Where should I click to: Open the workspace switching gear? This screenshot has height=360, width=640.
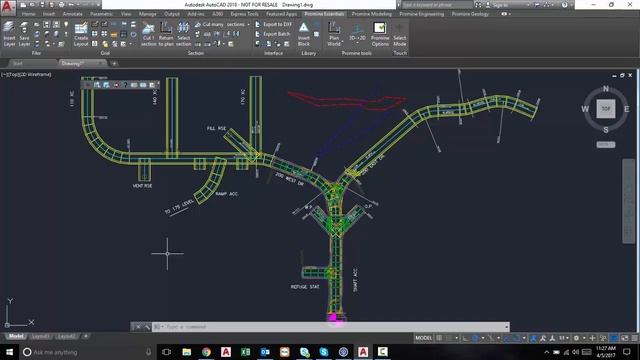click(576, 338)
